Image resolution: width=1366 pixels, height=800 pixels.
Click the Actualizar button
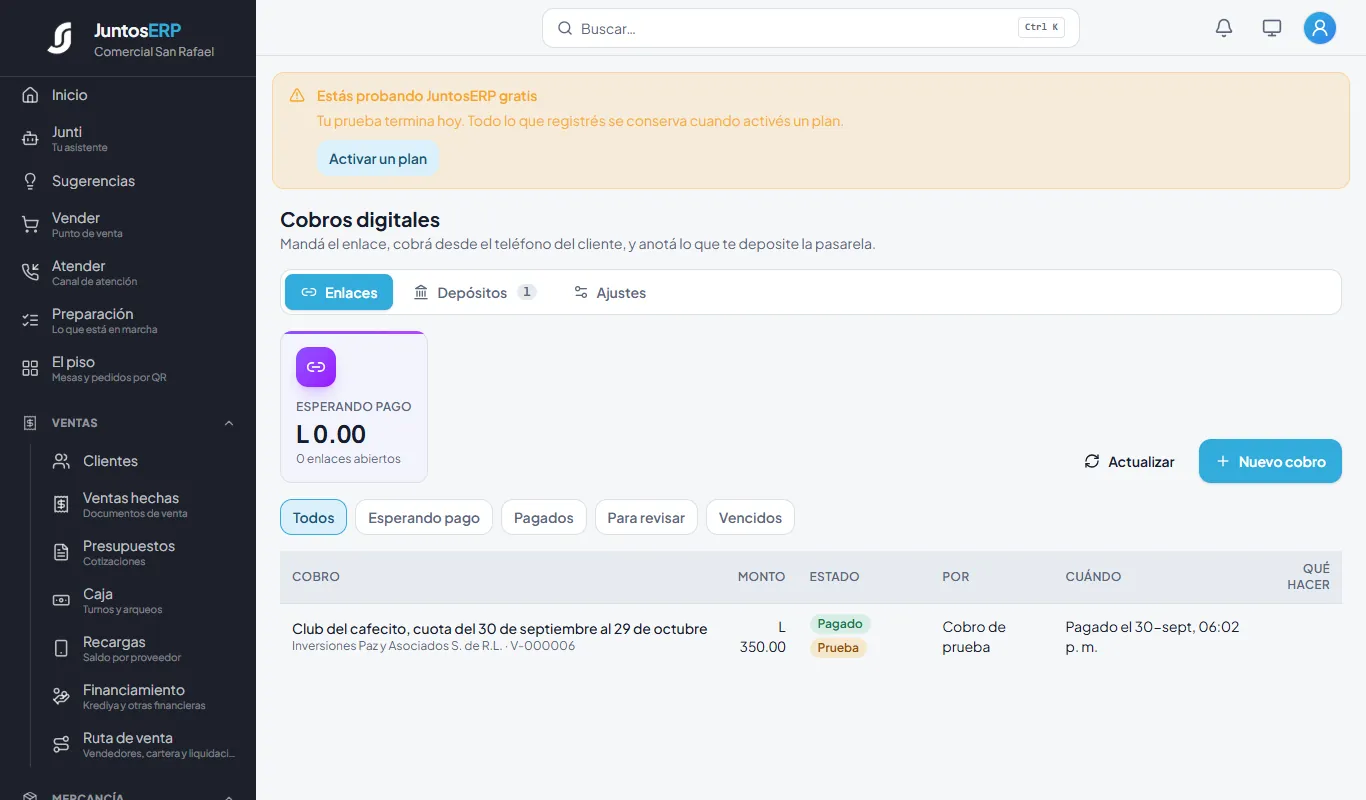(x=1129, y=461)
